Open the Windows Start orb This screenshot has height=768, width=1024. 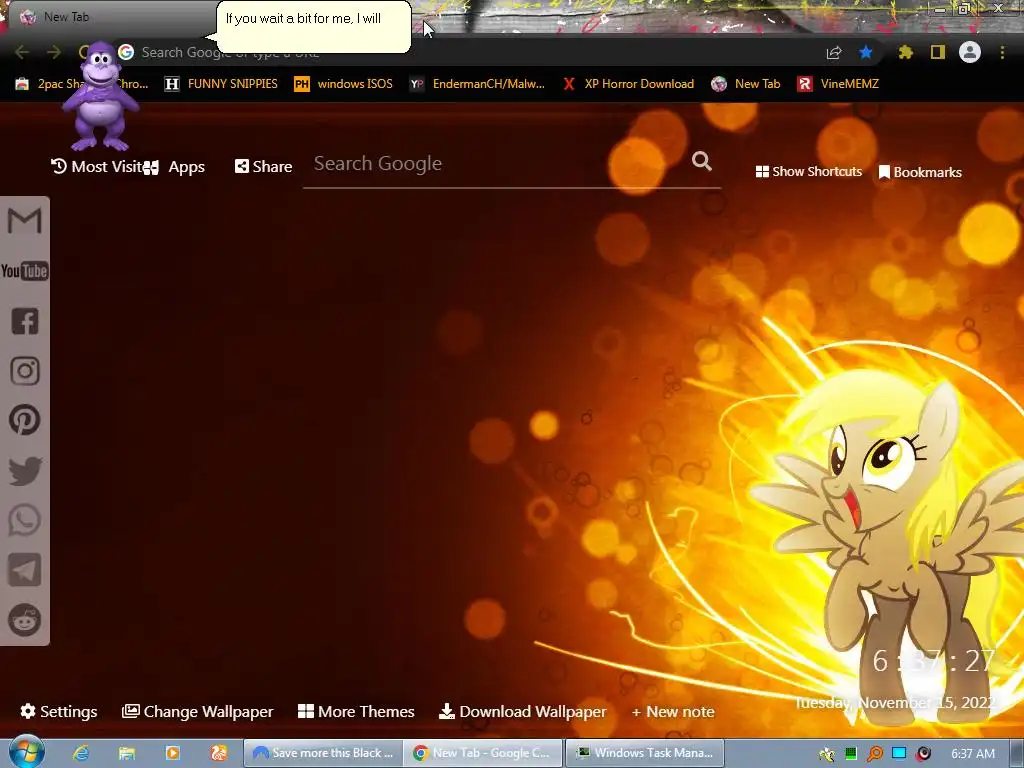pyautogui.click(x=26, y=751)
